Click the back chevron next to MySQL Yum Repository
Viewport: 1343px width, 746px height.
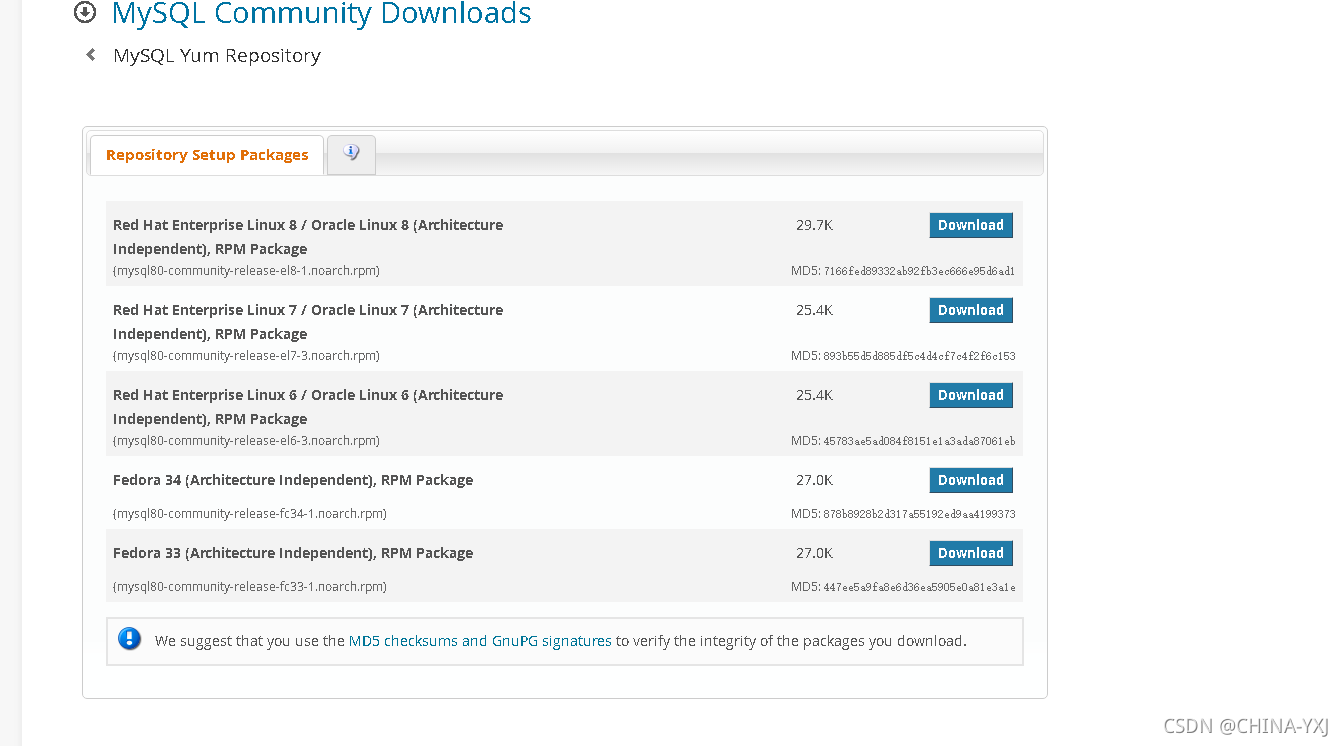(x=91, y=55)
